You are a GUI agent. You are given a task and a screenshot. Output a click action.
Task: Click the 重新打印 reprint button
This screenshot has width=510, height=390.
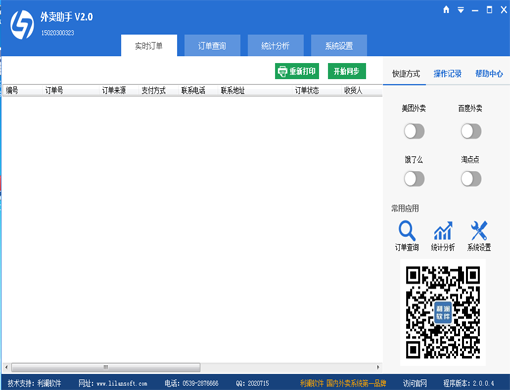(297, 71)
